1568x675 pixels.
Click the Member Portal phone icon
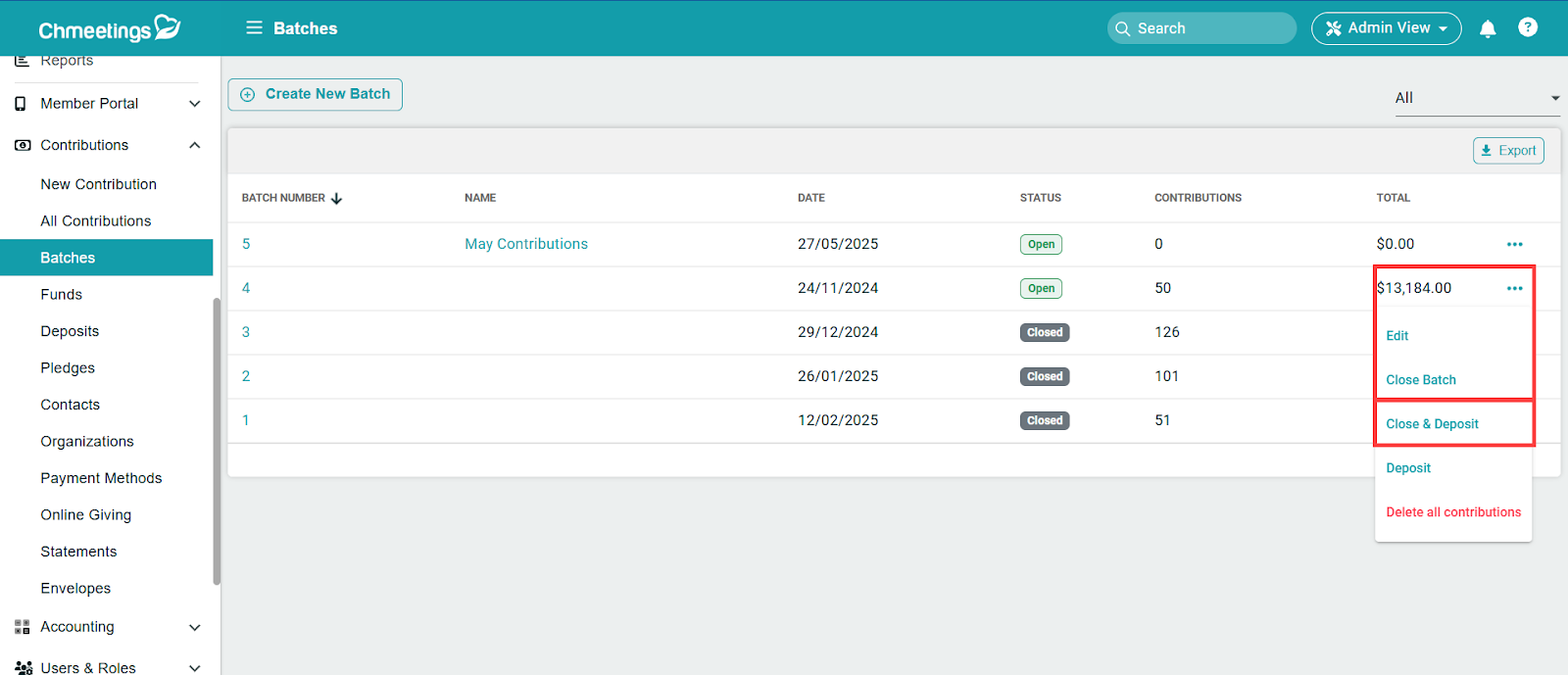(21, 104)
